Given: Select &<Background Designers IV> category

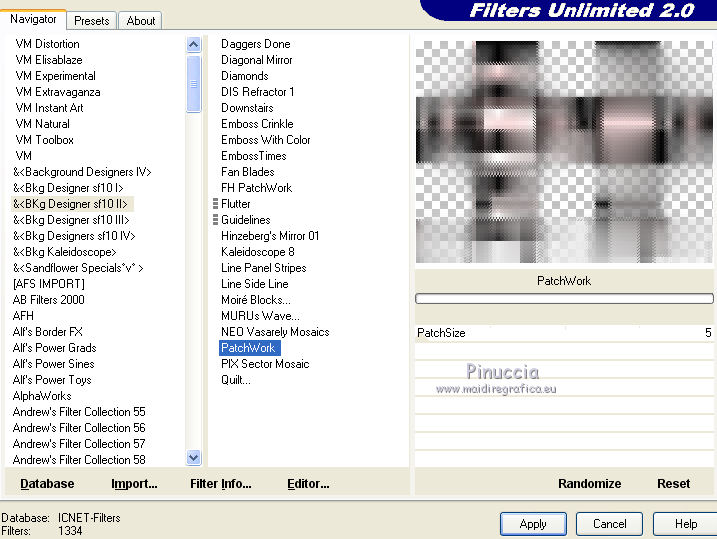Looking at the screenshot, I should click(82, 172).
